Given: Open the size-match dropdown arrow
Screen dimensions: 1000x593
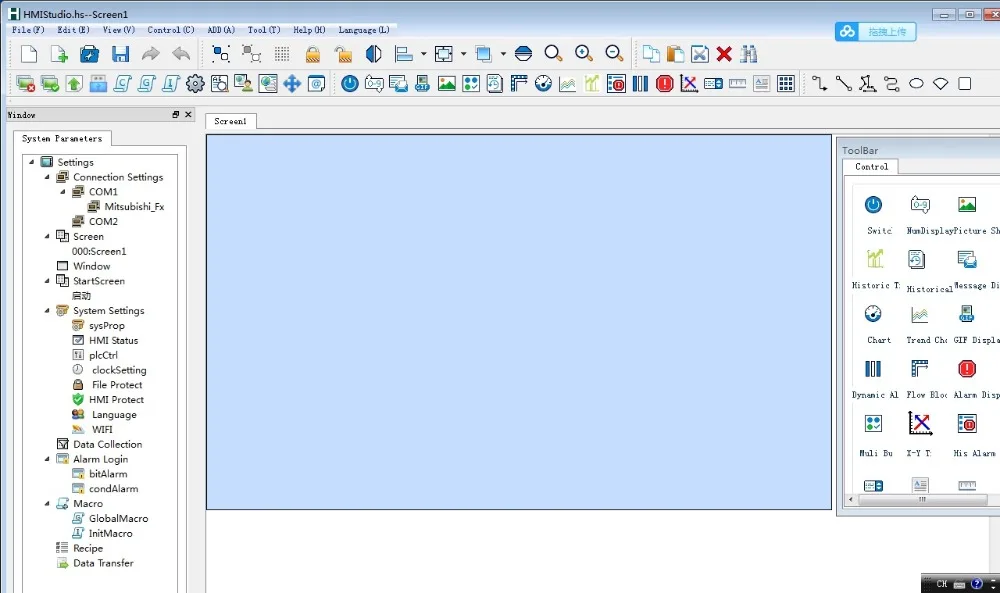Looking at the screenshot, I should click(x=464, y=54).
